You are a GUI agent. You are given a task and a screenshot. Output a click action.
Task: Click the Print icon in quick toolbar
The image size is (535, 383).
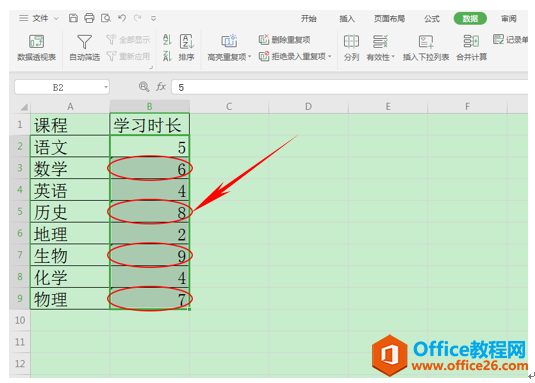click(89, 18)
